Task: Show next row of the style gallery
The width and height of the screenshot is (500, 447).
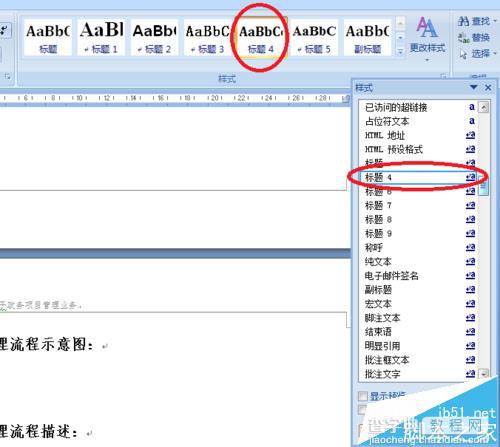Action: (400, 37)
